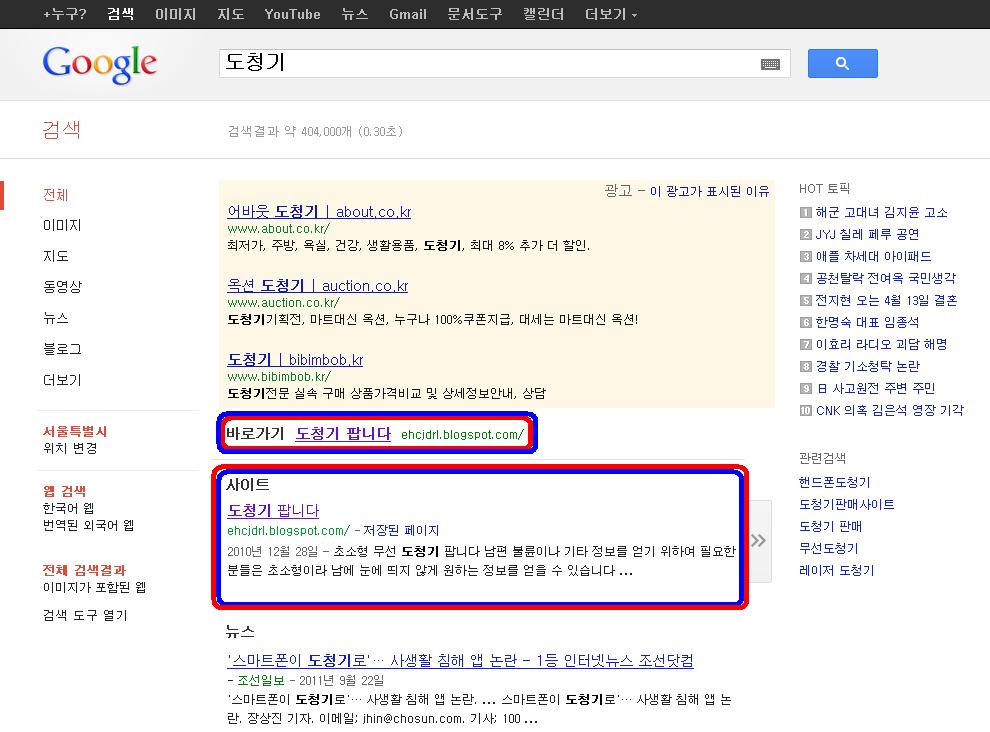
Task: Open the on-screen keyboard icon in search box
Action: point(770,64)
